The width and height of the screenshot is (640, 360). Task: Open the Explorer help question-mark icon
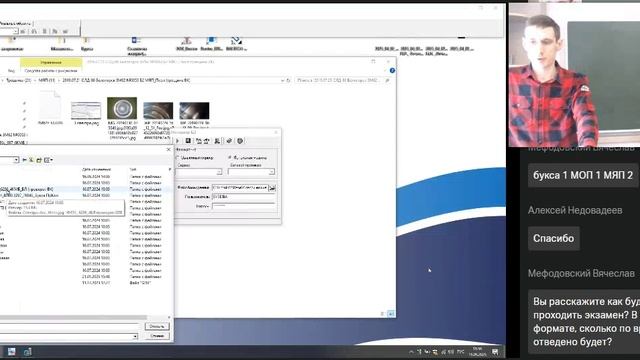point(392,71)
